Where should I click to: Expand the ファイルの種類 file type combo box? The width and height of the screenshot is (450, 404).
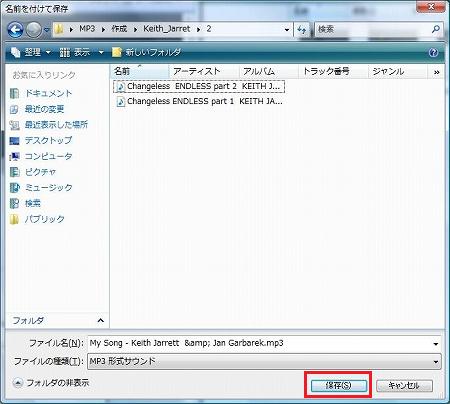pos(264,361)
